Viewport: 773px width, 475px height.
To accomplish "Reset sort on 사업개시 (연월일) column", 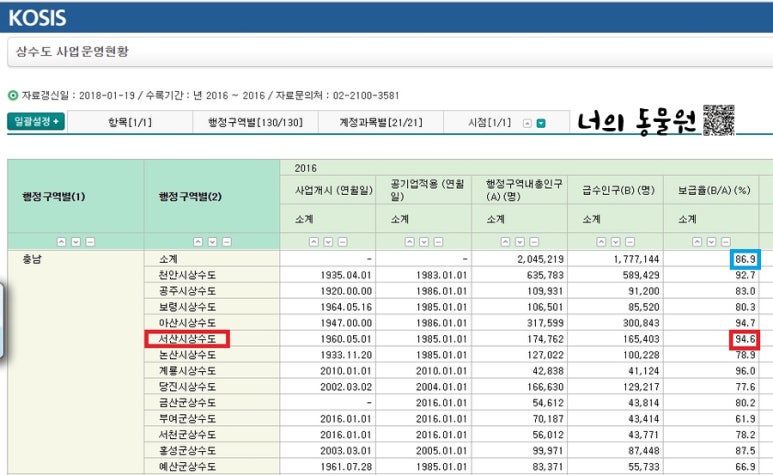I will pos(343,242).
